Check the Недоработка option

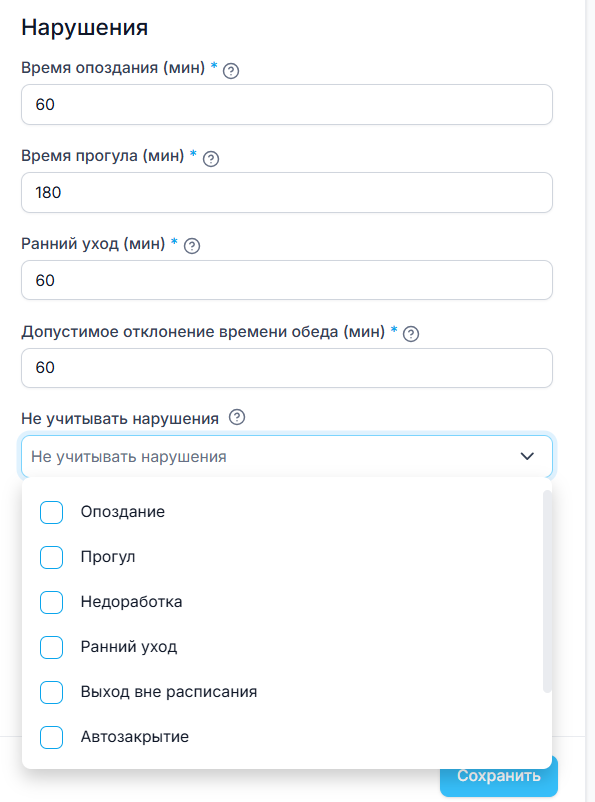[52, 603]
